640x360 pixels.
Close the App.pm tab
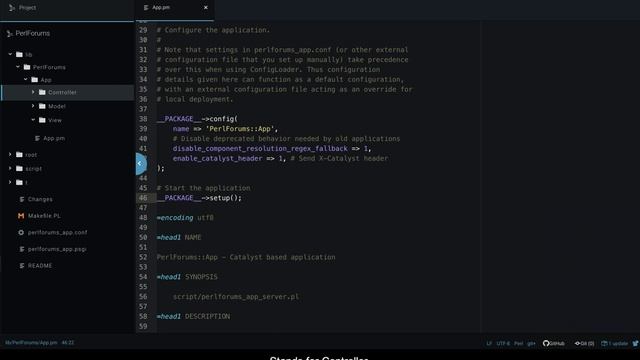point(206,7)
